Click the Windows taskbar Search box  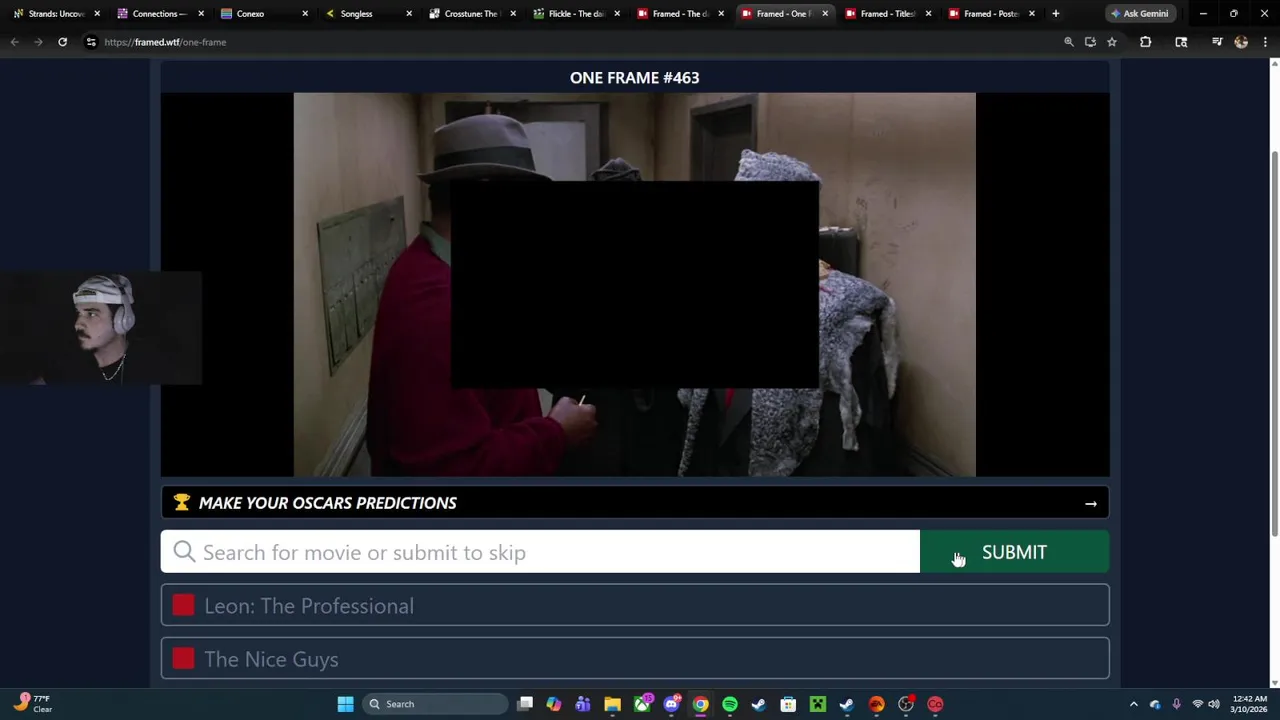pos(436,704)
